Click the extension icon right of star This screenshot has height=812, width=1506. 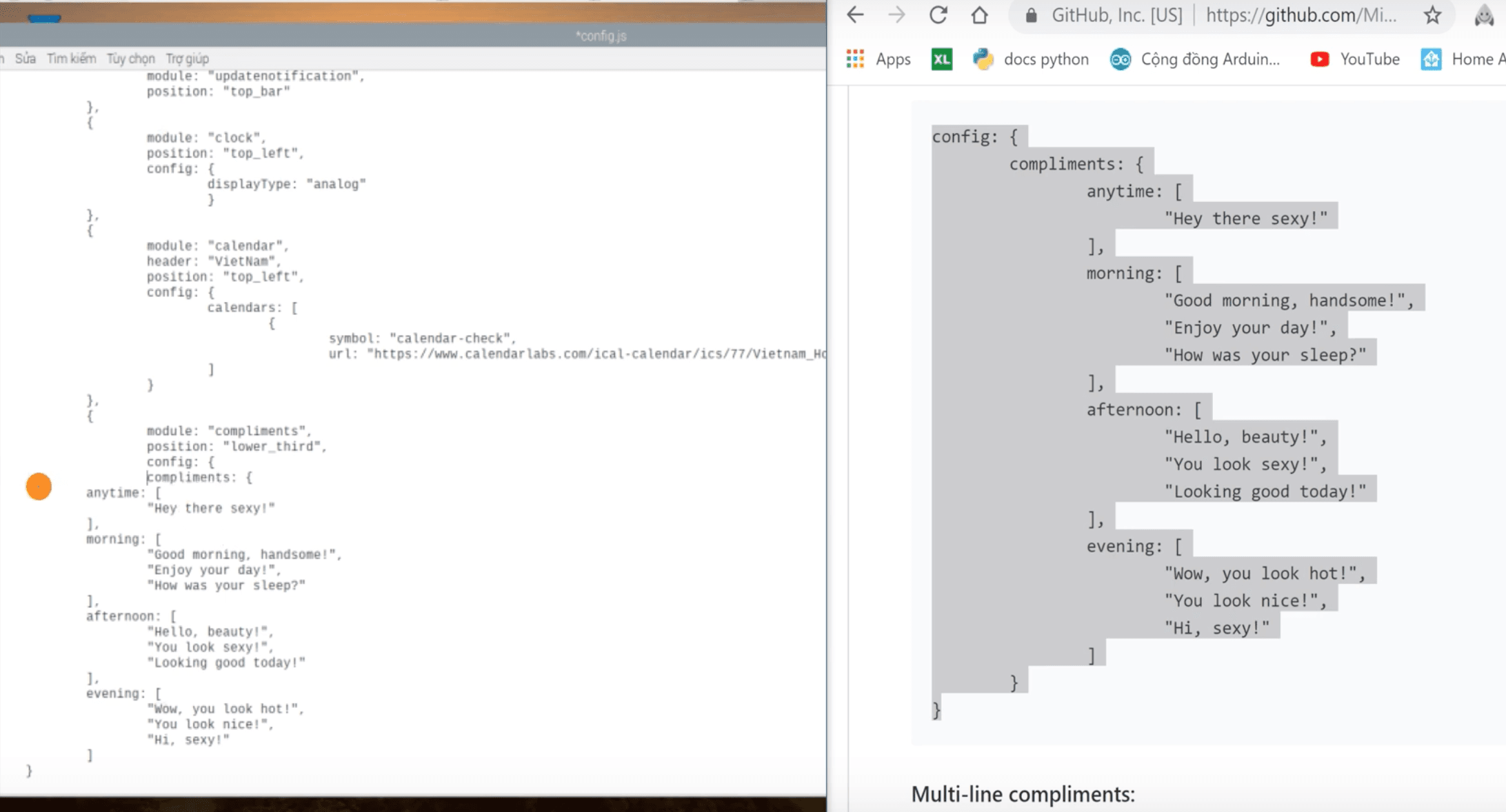click(x=1483, y=15)
